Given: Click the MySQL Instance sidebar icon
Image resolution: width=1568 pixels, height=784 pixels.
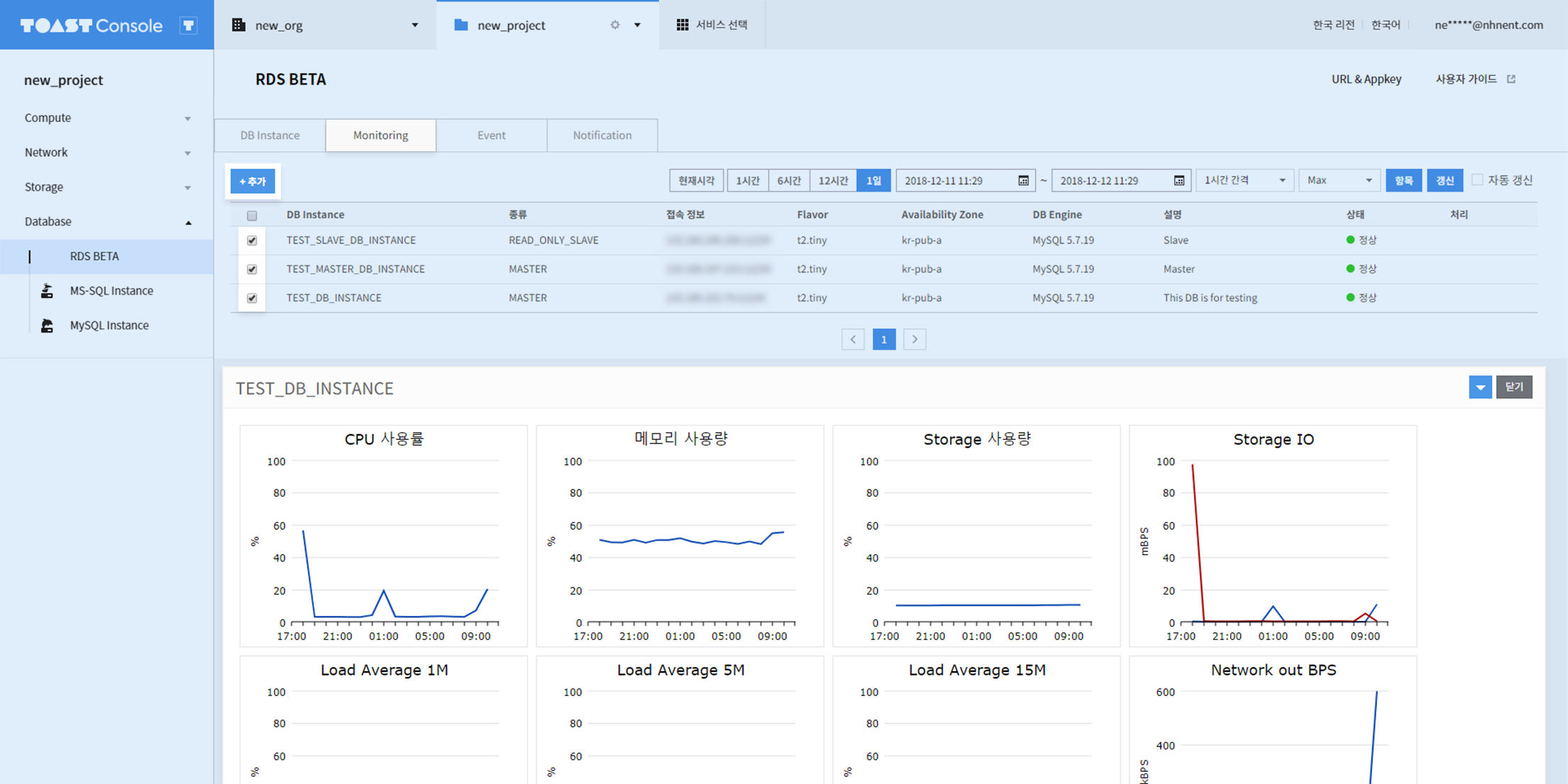Looking at the screenshot, I should (x=48, y=326).
